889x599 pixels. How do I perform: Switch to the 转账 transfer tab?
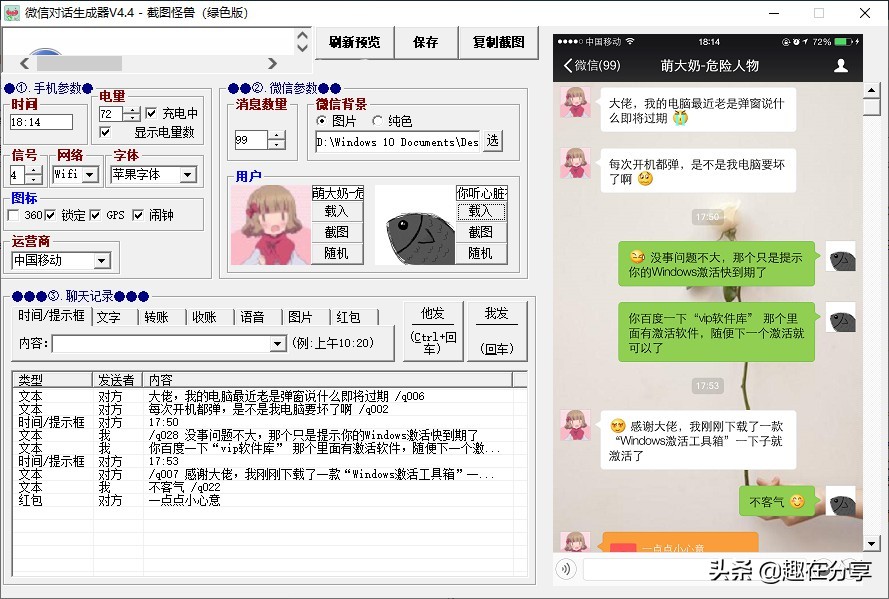point(157,316)
